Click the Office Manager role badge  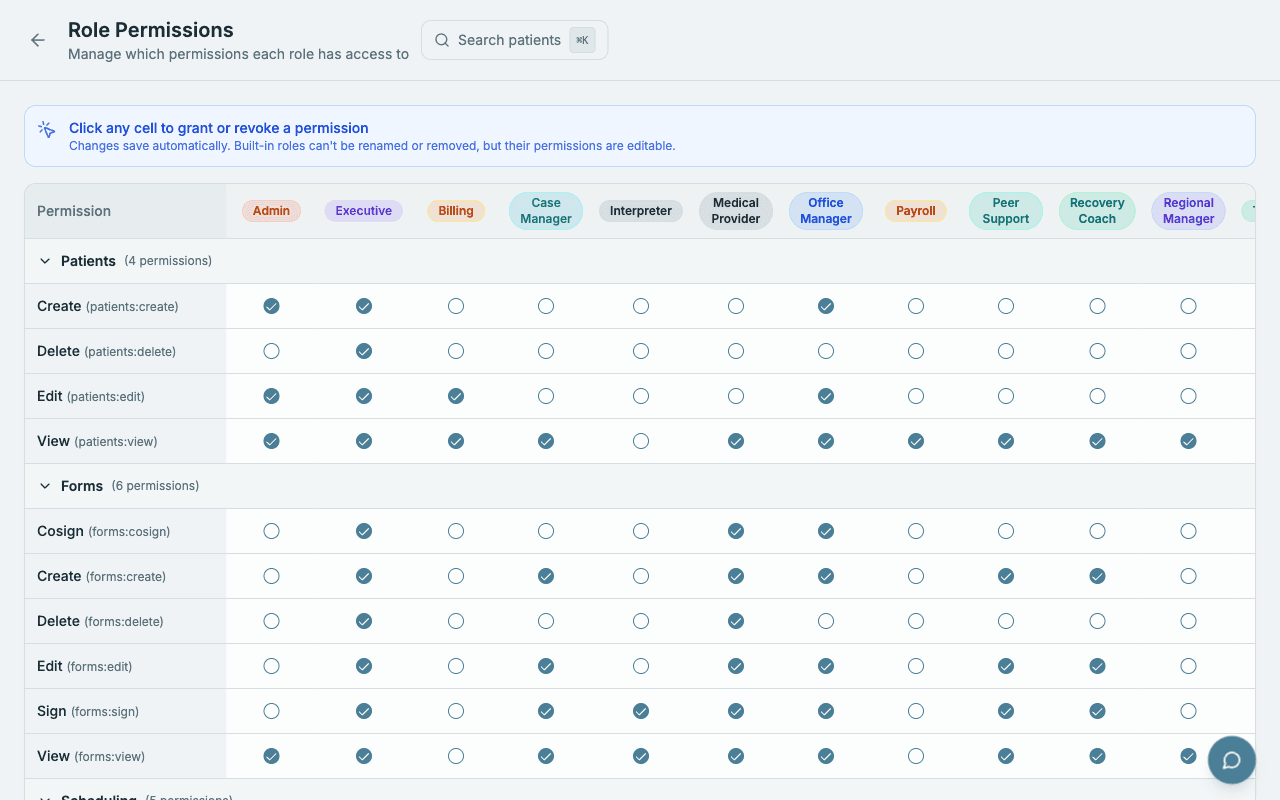point(826,211)
